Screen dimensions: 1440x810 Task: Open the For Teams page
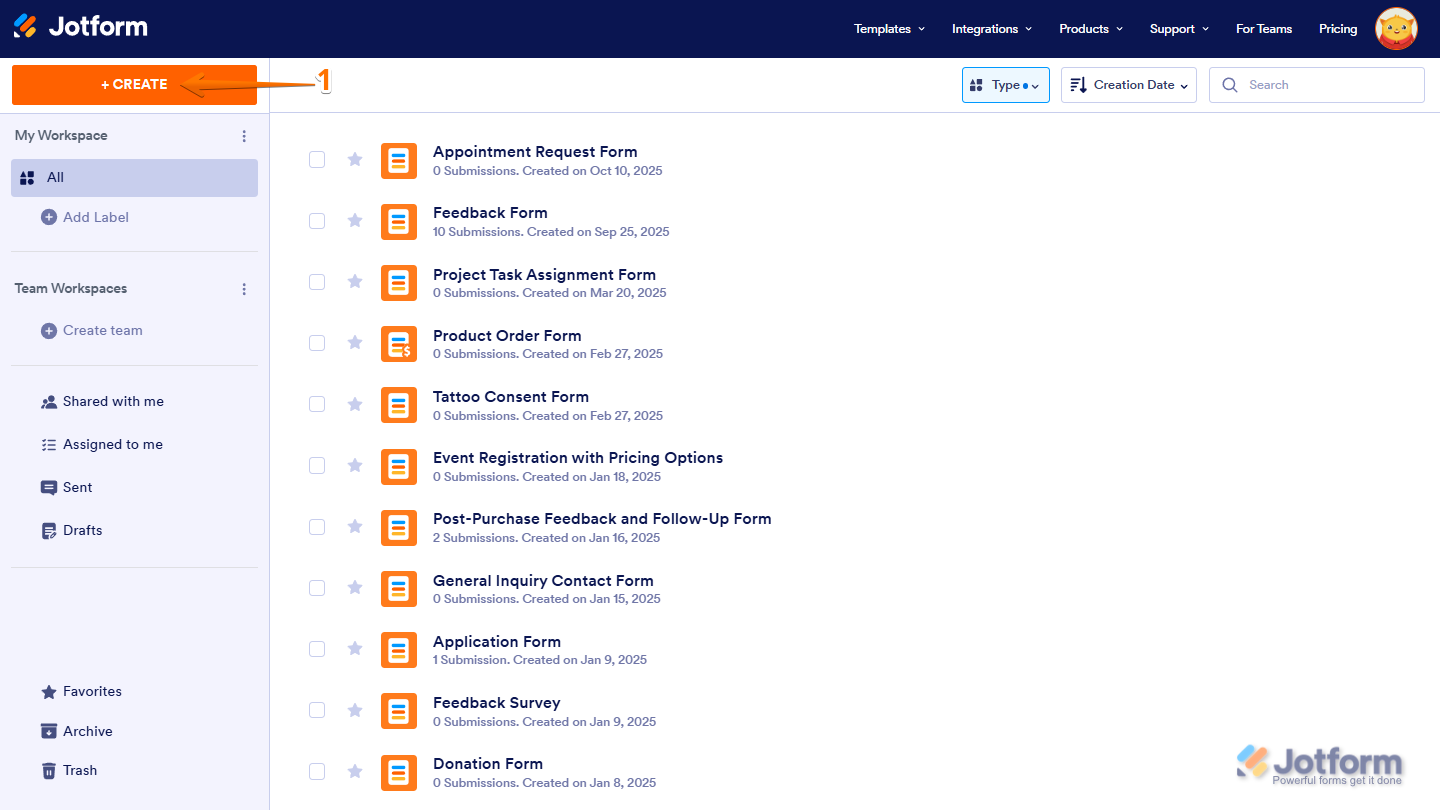click(1264, 29)
